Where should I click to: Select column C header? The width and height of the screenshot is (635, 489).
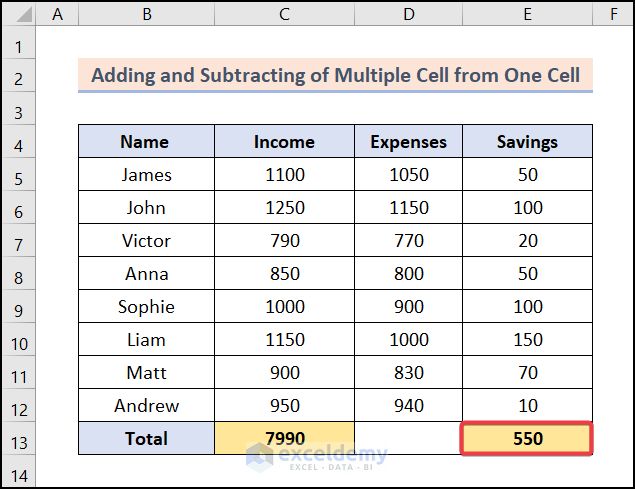(284, 14)
